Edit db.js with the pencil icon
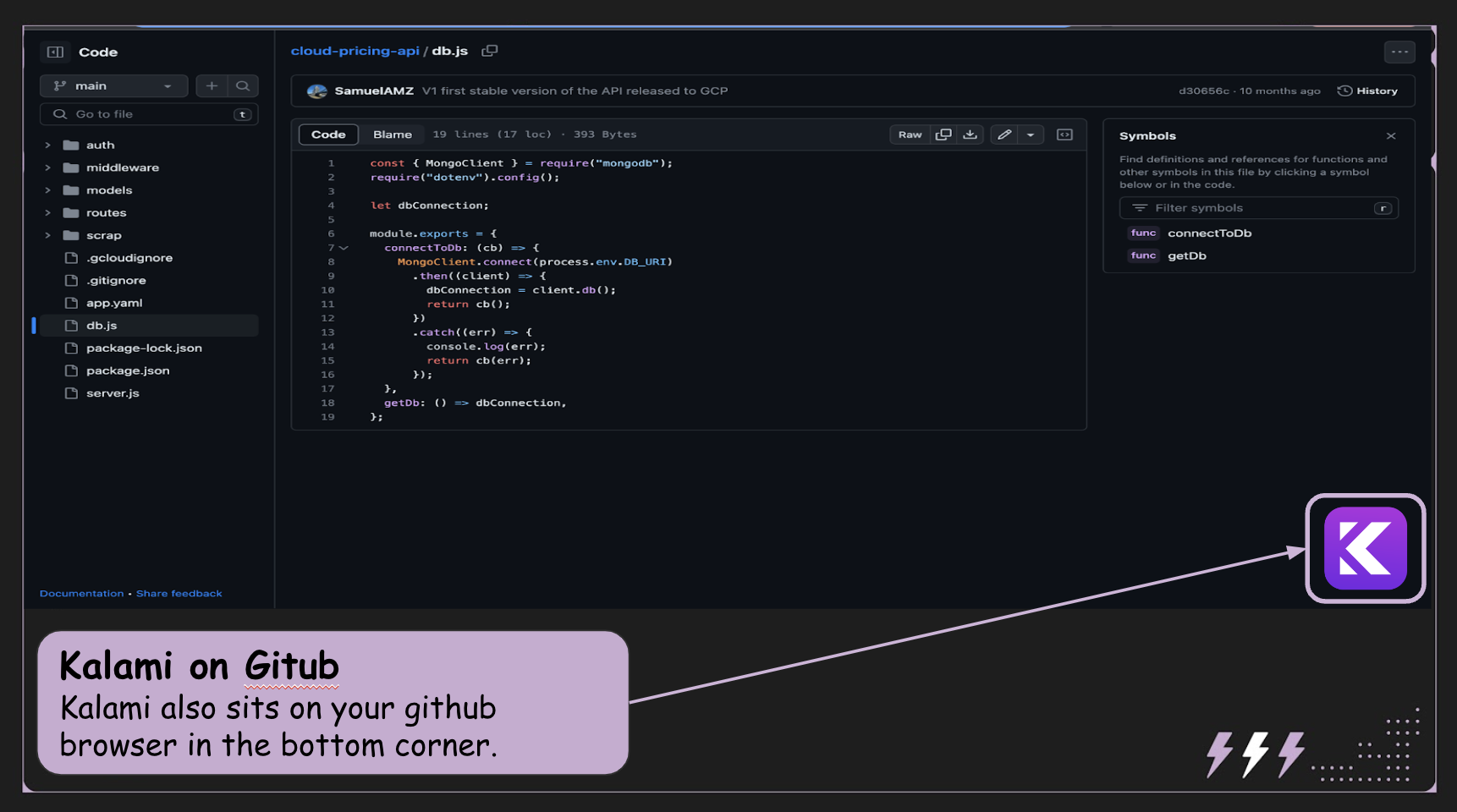This screenshot has height=812, width=1457. click(x=1004, y=134)
